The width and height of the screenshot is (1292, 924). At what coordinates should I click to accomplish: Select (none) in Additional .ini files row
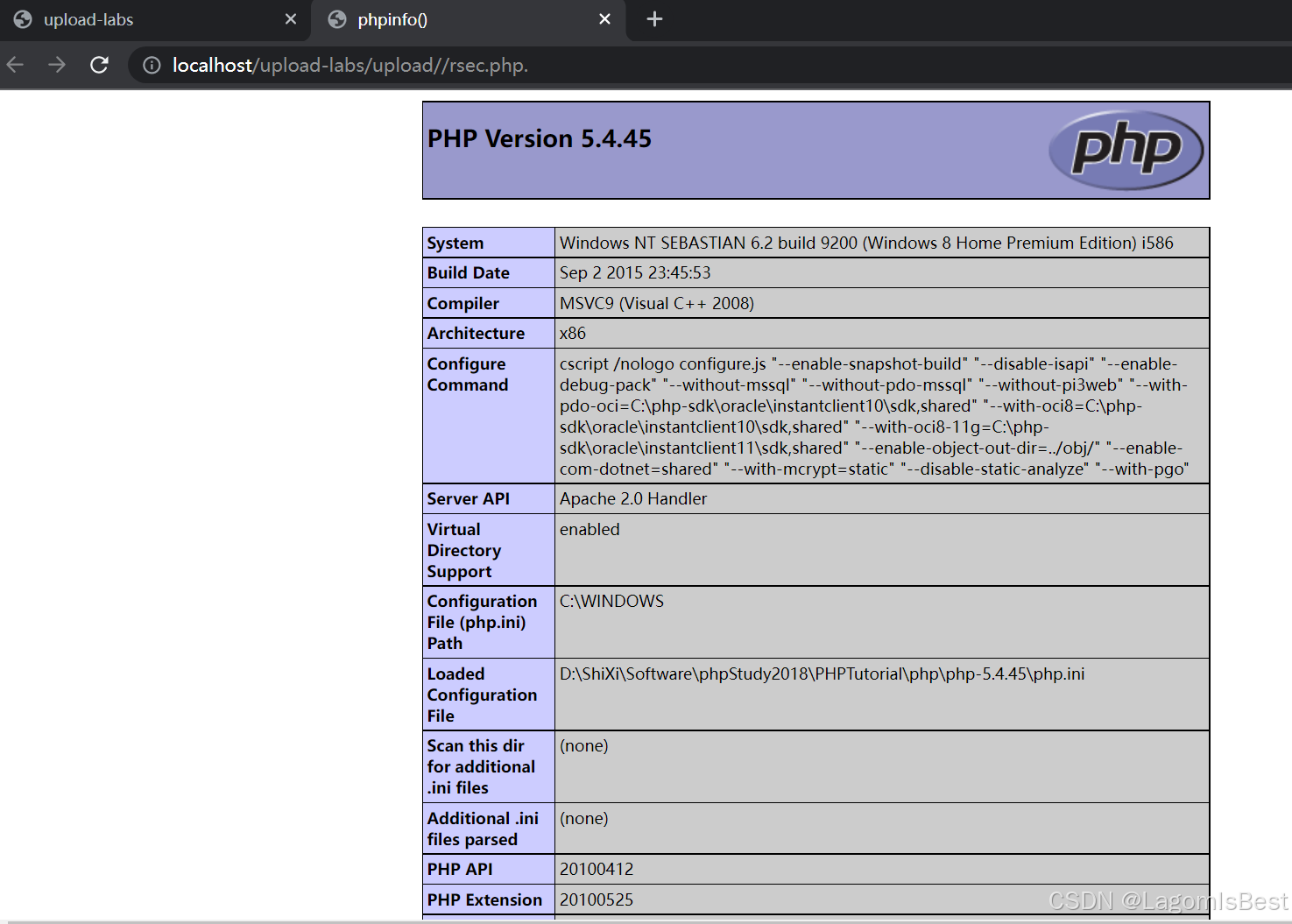pos(584,818)
